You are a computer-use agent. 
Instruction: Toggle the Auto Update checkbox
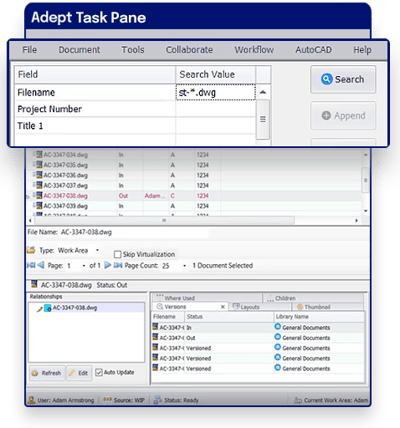point(99,372)
